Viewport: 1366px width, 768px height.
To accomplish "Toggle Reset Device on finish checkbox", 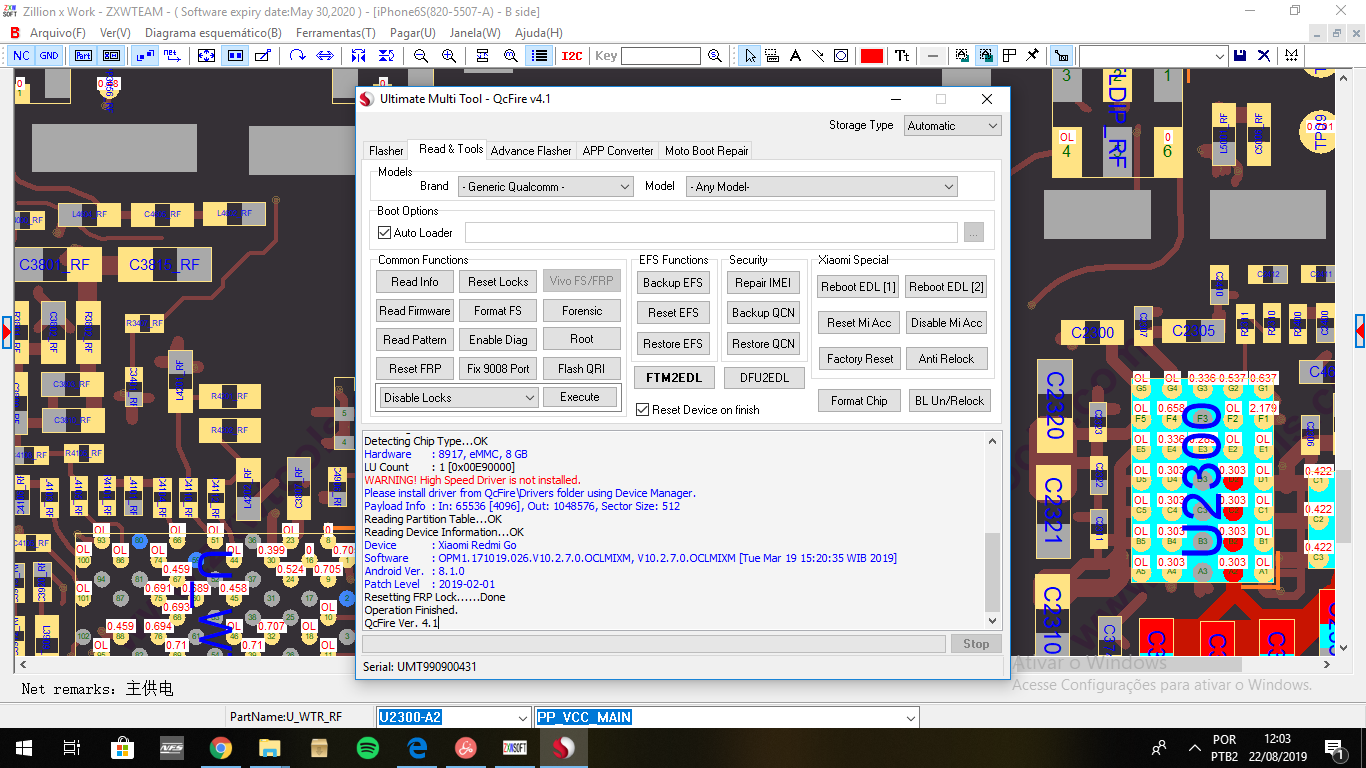I will pyautogui.click(x=643, y=410).
